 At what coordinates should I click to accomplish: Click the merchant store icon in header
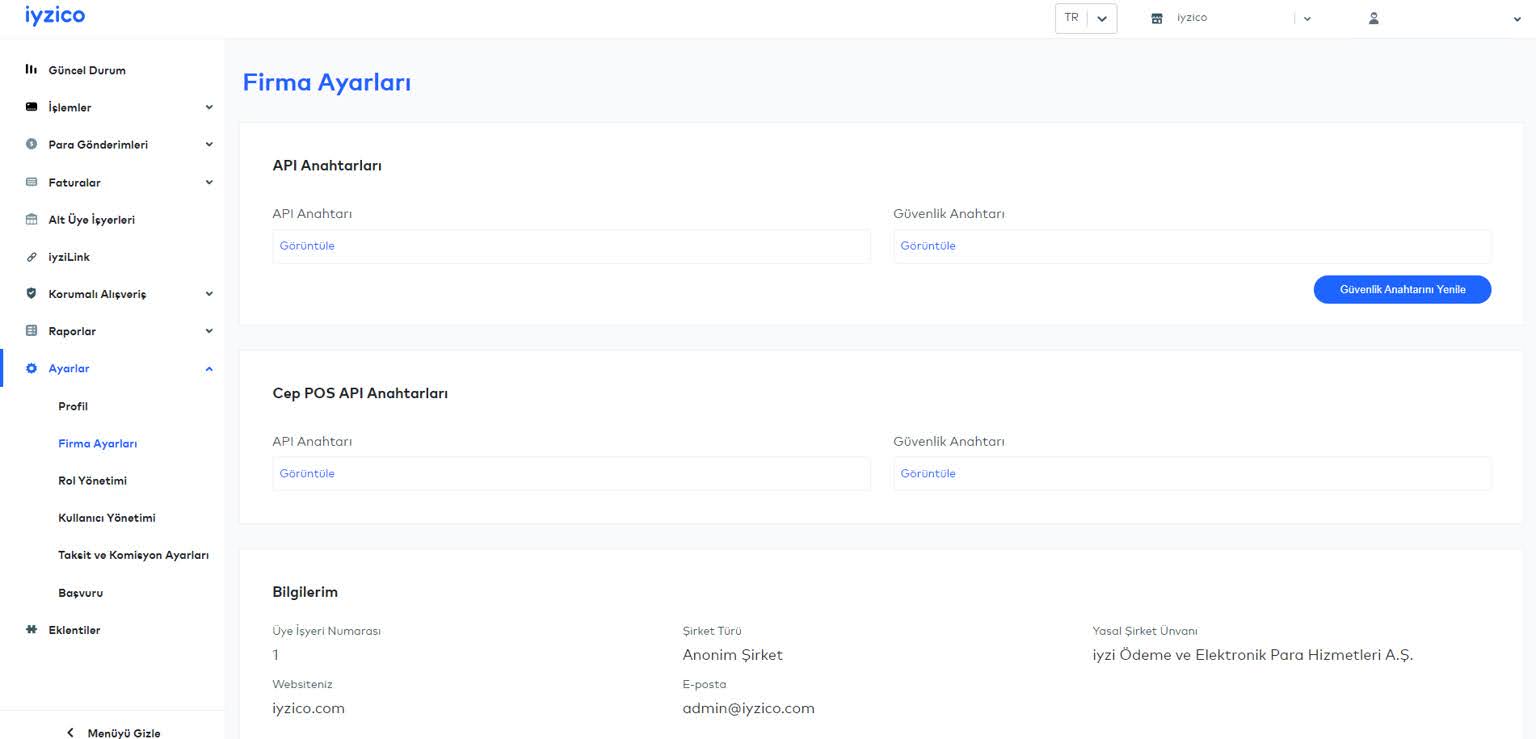(x=1157, y=18)
